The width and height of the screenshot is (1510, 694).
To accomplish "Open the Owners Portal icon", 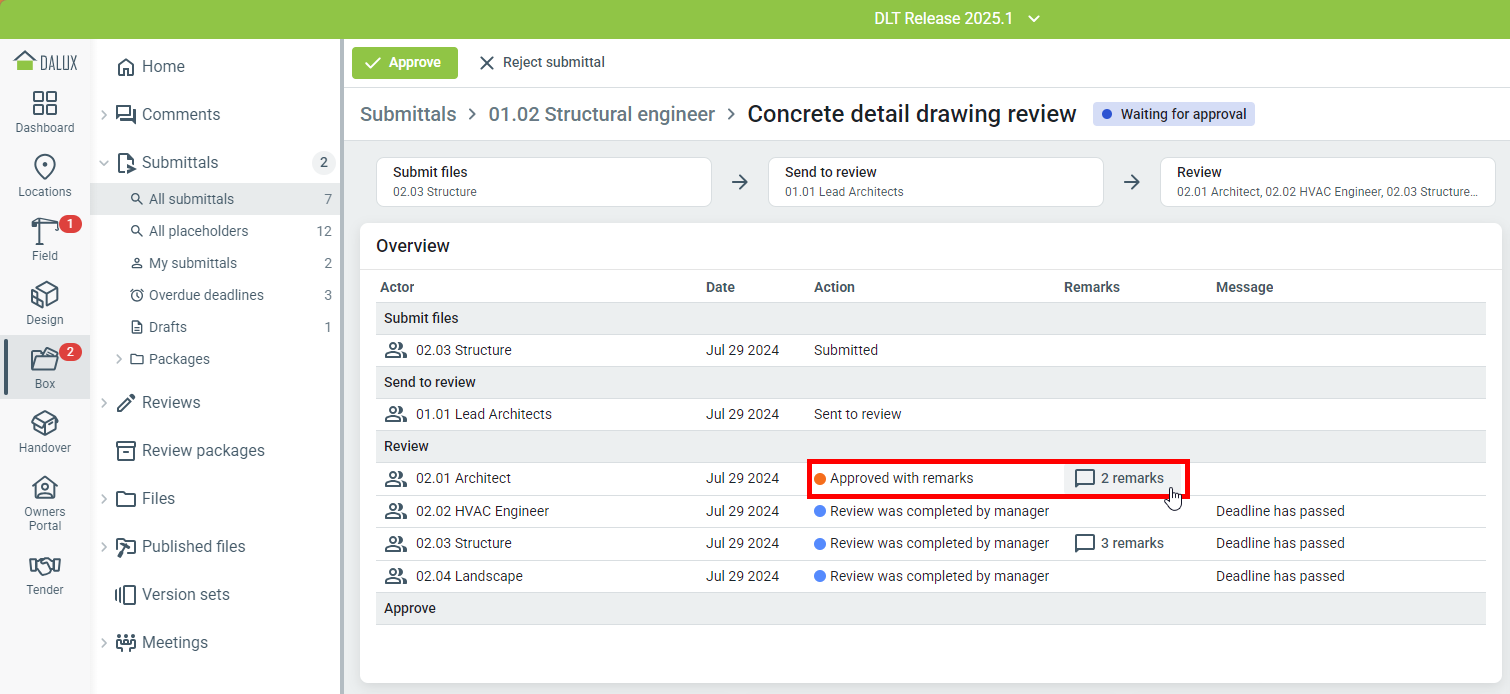I will (45, 488).
